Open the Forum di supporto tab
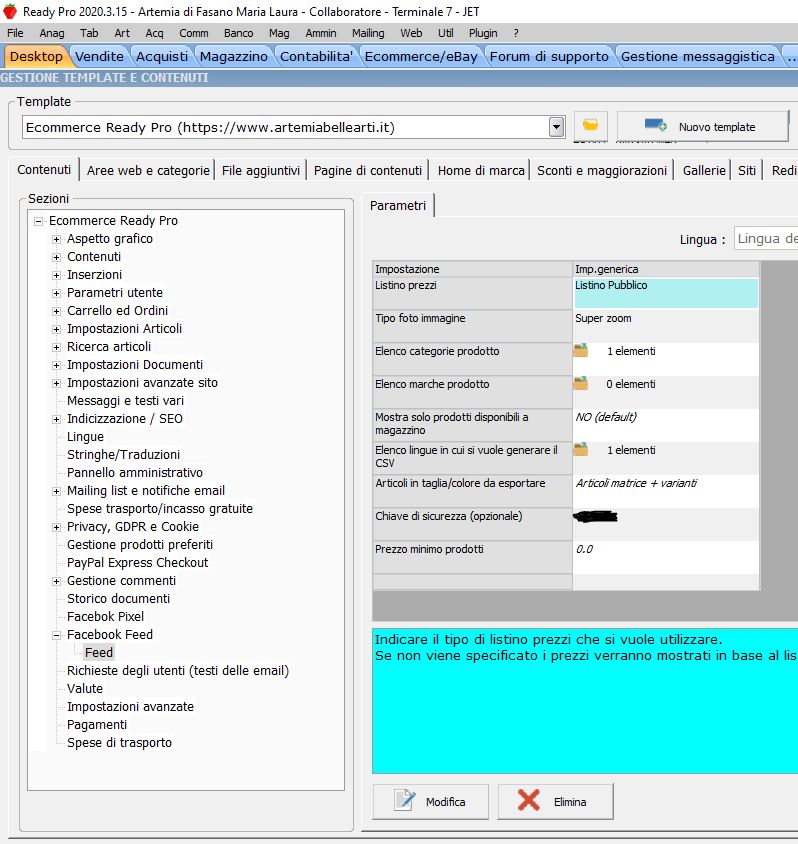The height and width of the screenshot is (844, 798). click(x=549, y=57)
